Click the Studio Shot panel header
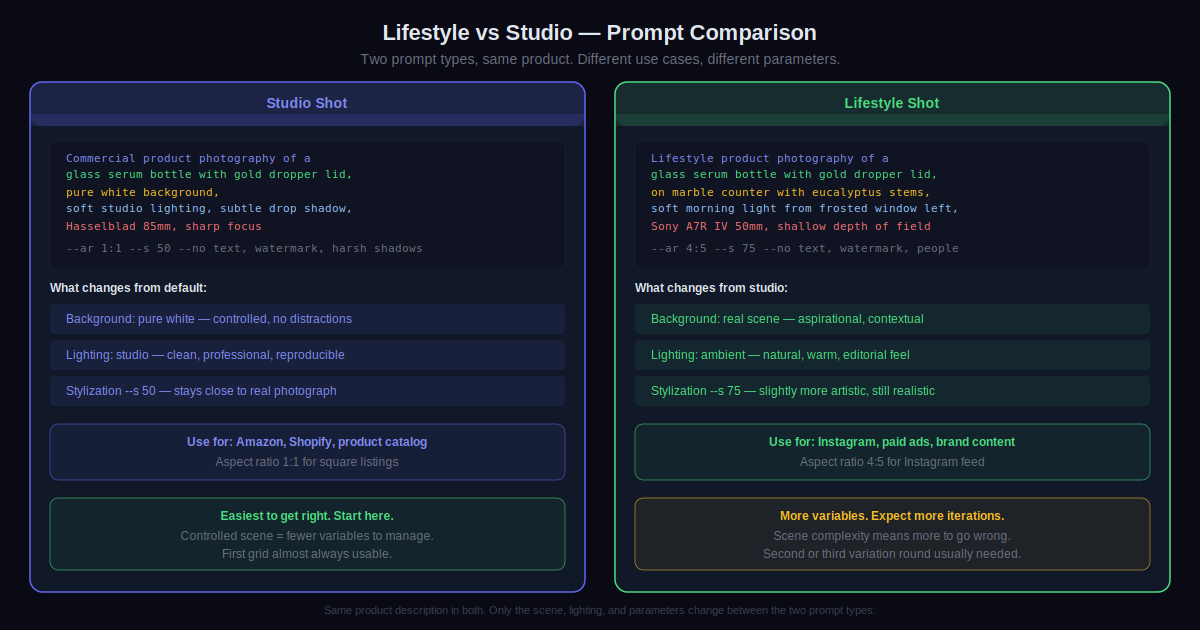This screenshot has height=630, width=1200. click(x=307, y=103)
